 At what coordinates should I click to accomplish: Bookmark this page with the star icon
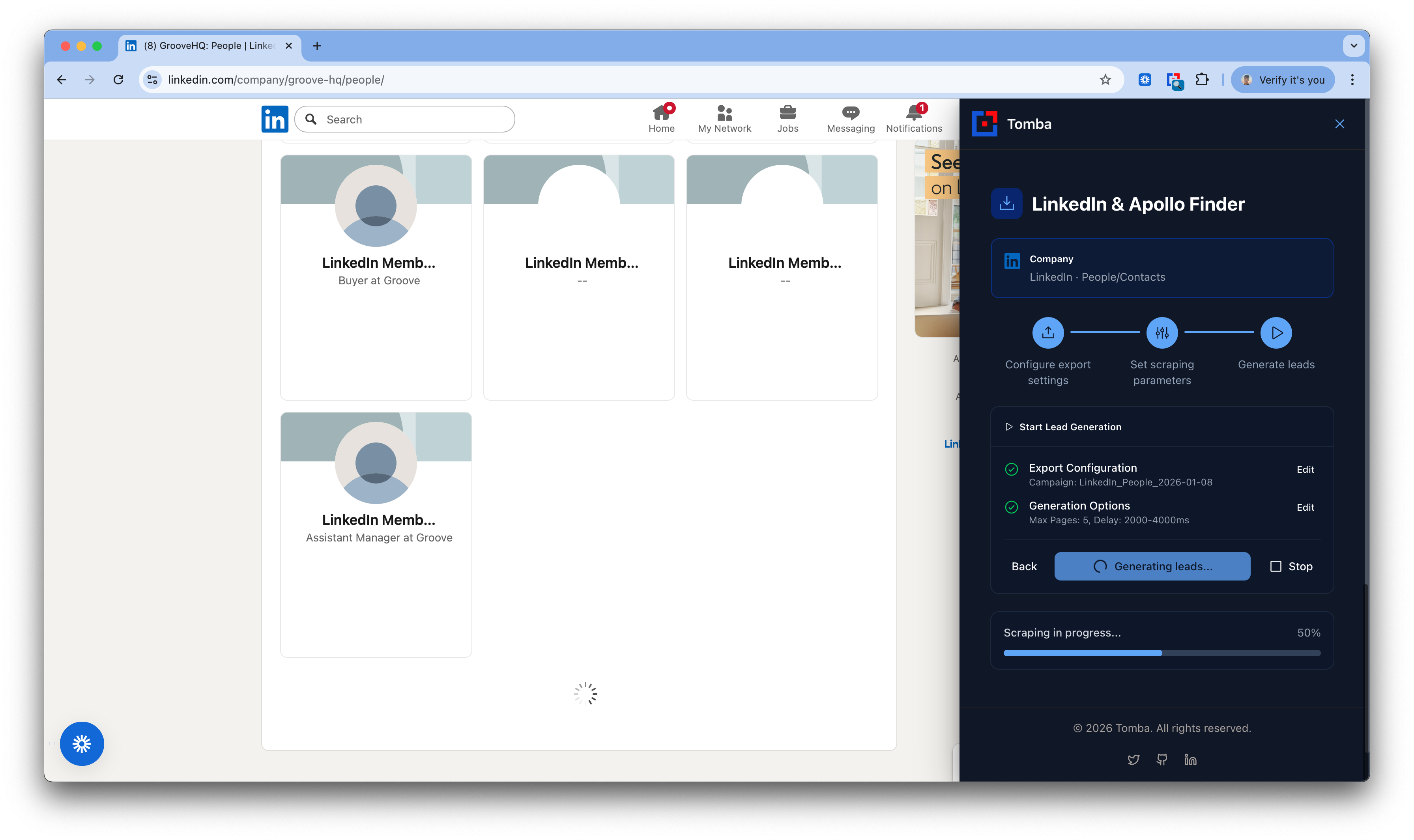(x=1105, y=80)
